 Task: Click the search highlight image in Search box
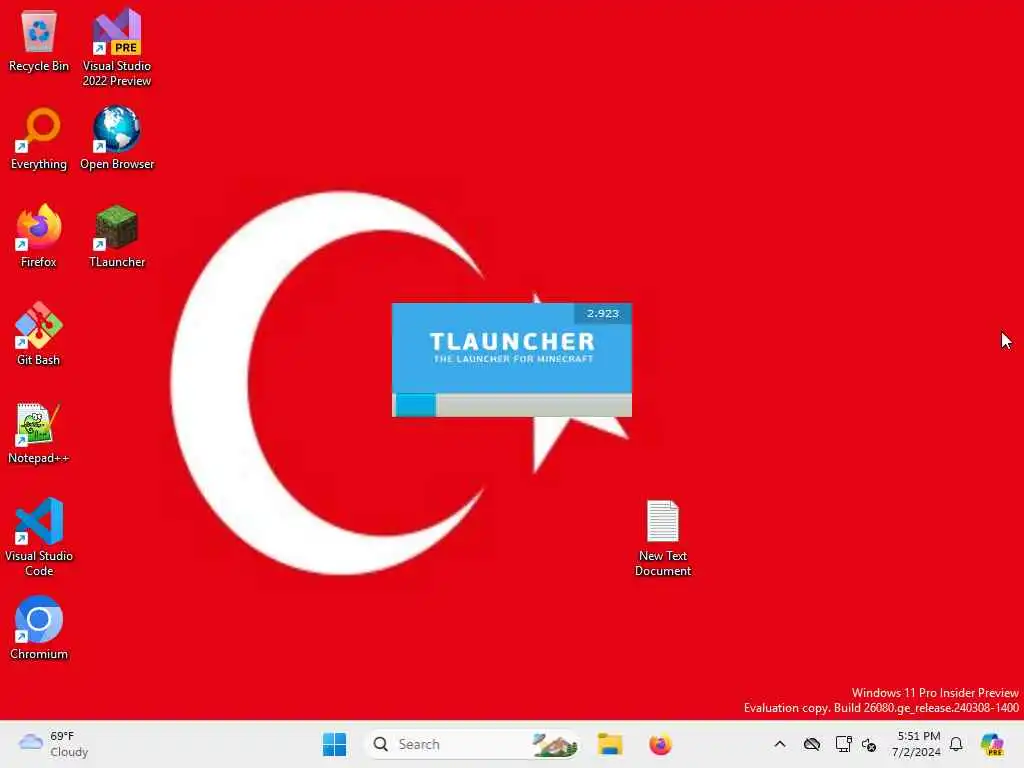click(554, 744)
